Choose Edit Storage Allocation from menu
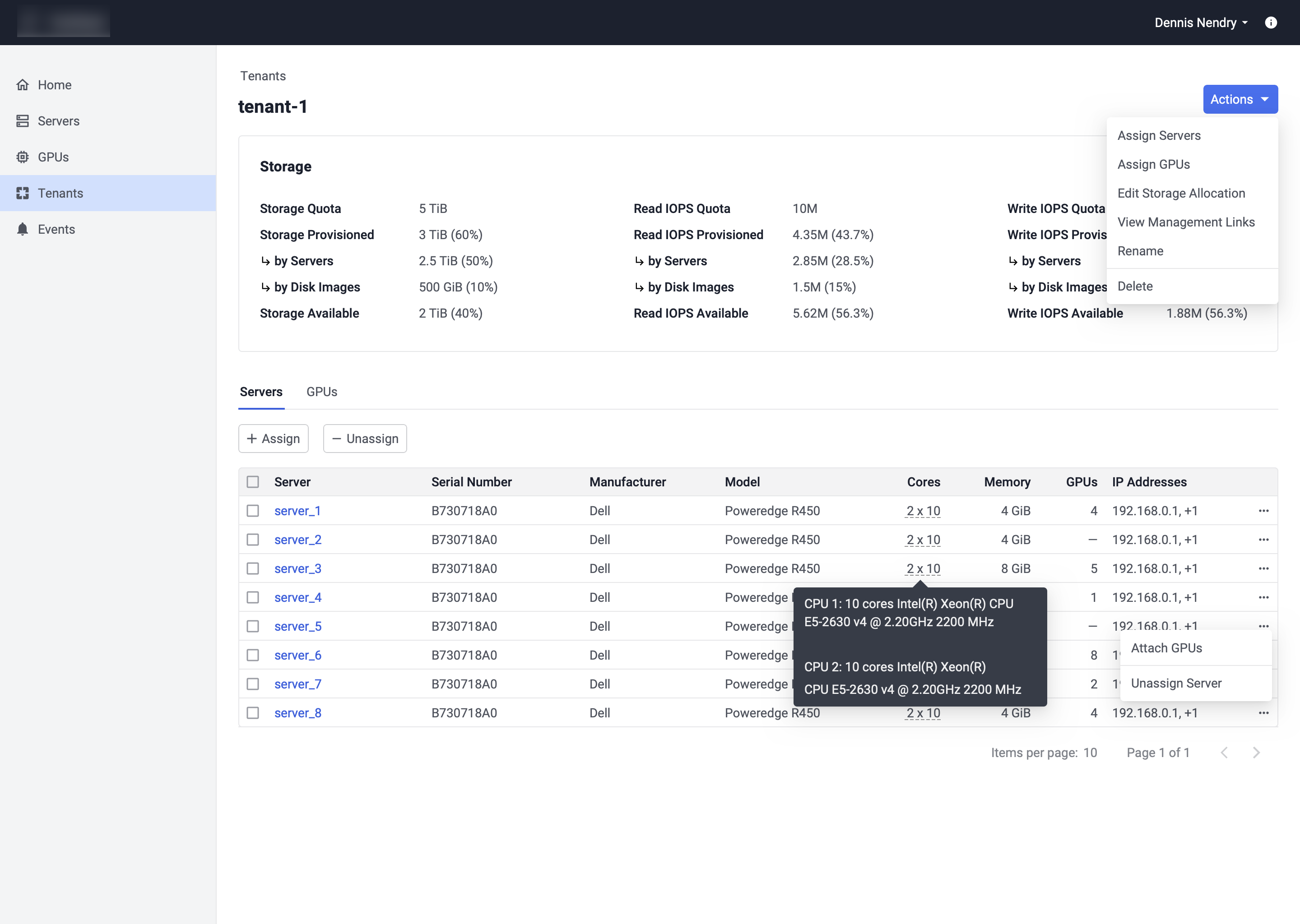This screenshot has width=1300, height=924. [x=1181, y=194]
